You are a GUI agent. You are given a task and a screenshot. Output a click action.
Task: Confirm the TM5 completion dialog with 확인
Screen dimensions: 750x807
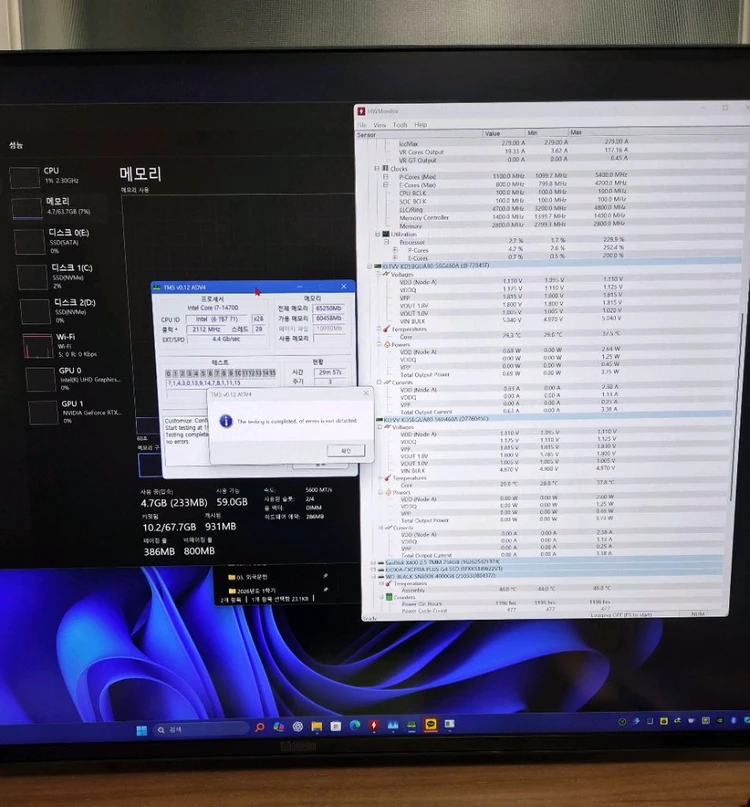click(x=346, y=450)
